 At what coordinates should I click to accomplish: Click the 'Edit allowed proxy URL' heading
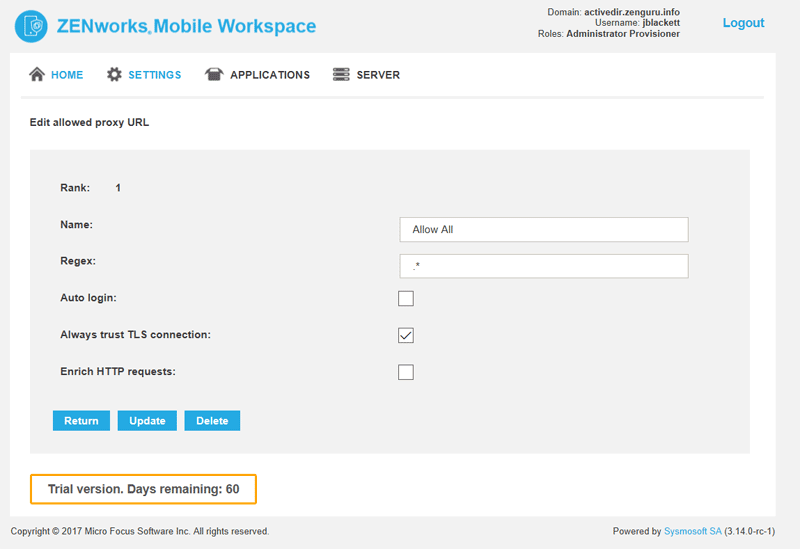click(89, 122)
